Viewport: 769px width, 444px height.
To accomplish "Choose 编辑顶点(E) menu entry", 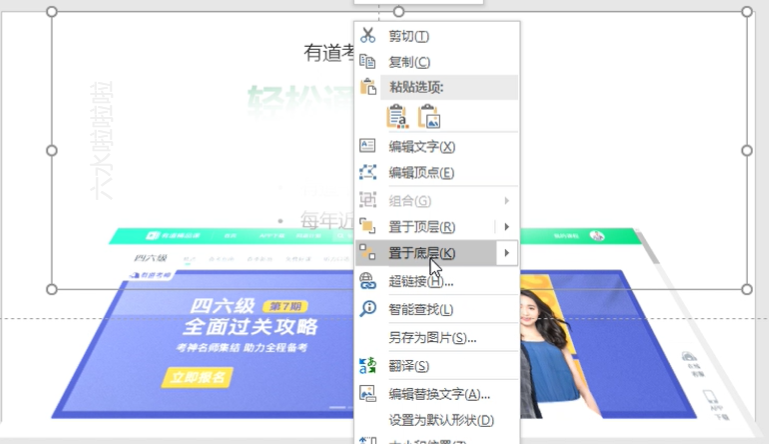I will [x=436, y=172].
